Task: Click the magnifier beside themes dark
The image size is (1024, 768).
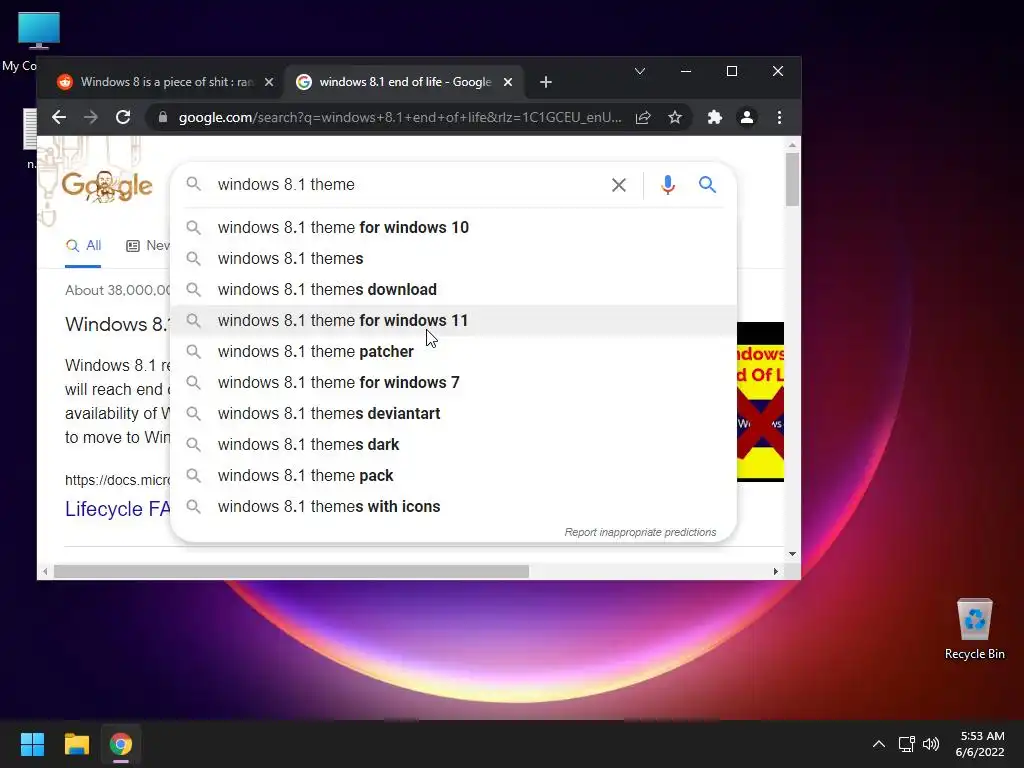Action: pyautogui.click(x=193, y=445)
